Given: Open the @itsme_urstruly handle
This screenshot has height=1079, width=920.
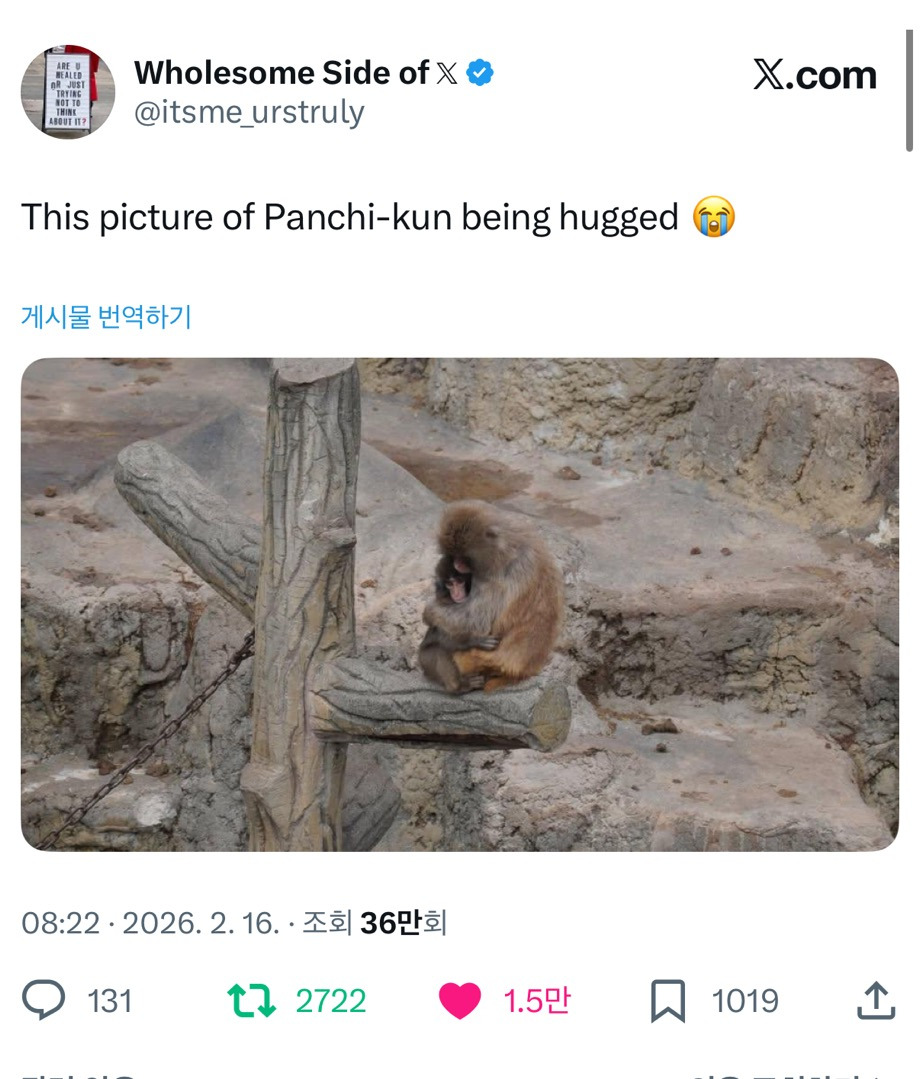Looking at the screenshot, I should click(249, 113).
